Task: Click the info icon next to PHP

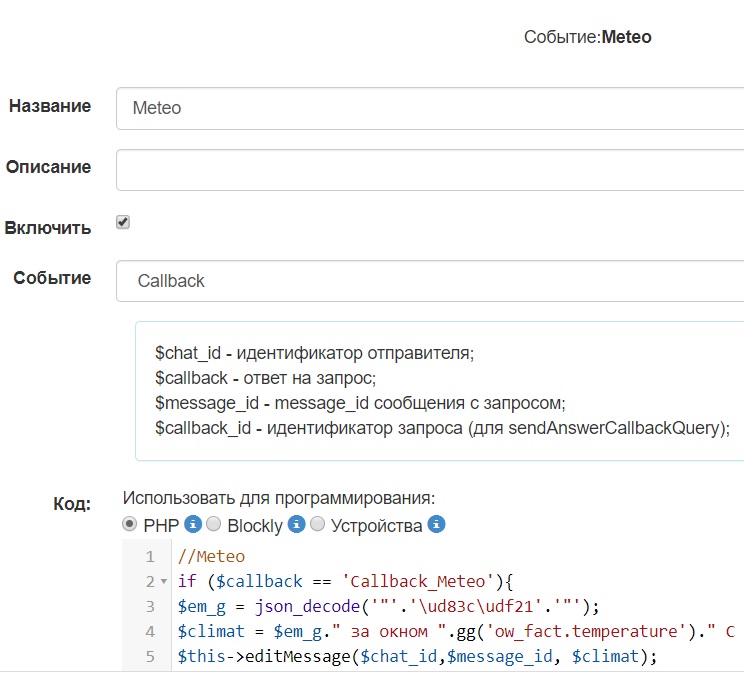Action: (194, 524)
